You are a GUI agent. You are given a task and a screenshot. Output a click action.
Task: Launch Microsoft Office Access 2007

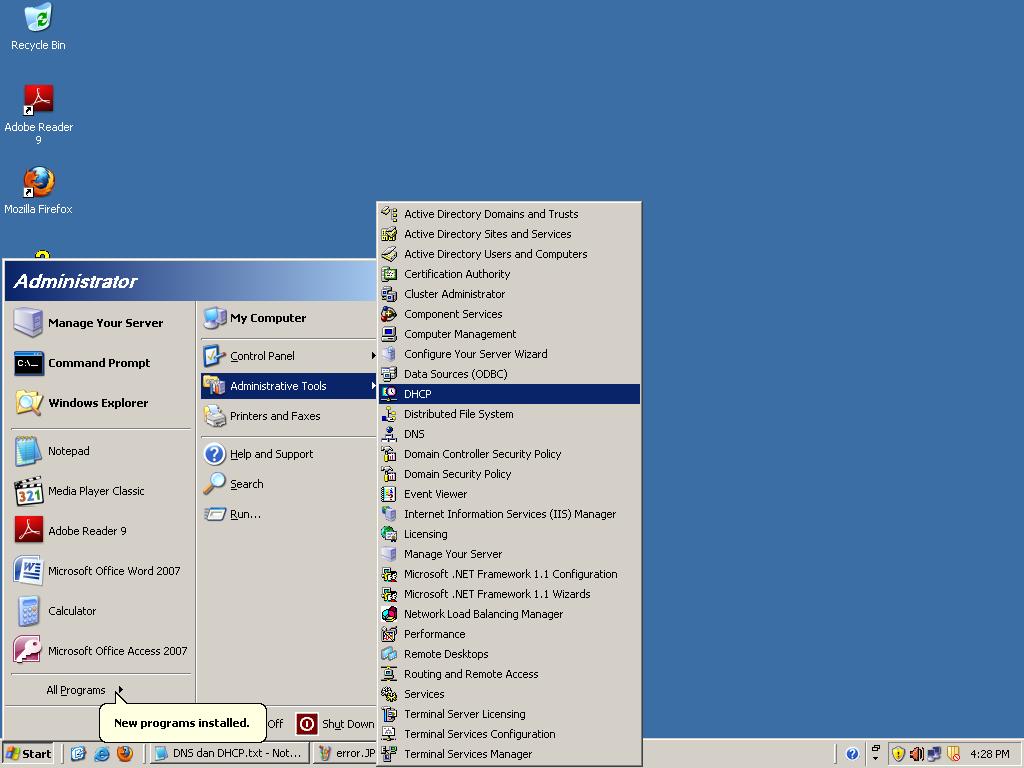[101, 651]
